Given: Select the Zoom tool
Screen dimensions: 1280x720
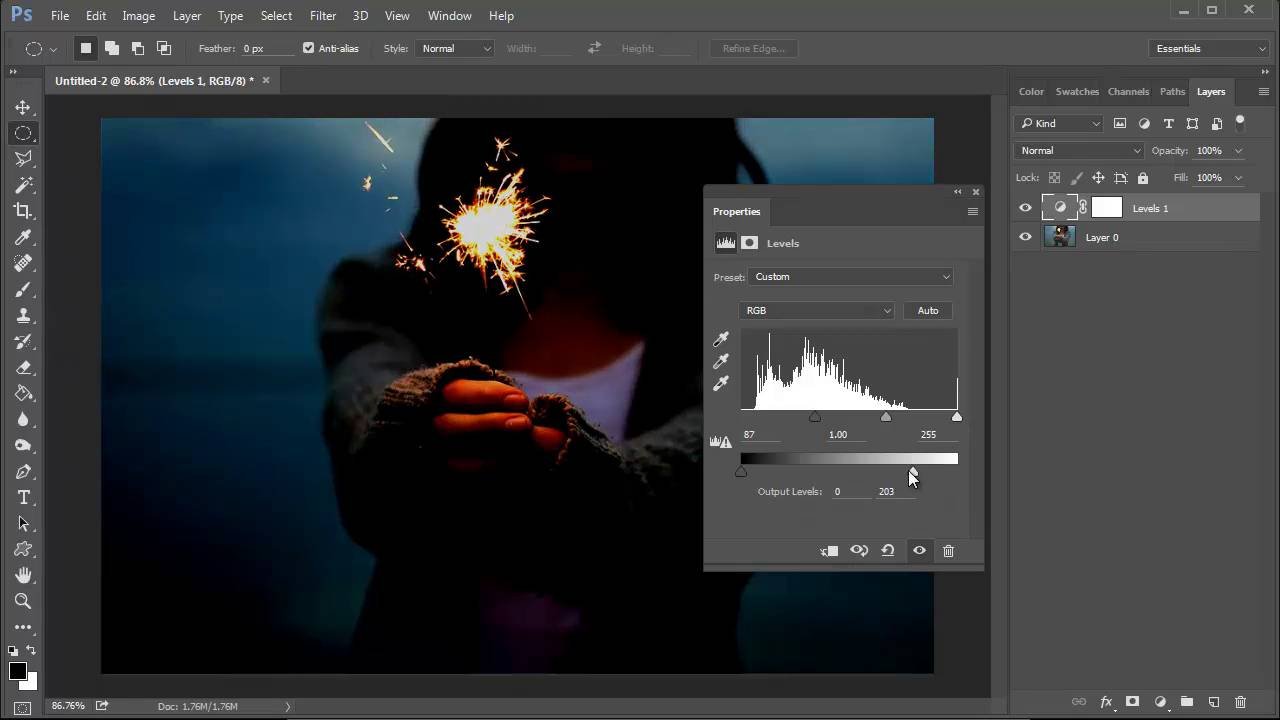Looking at the screenshot, I should (23, 601).
